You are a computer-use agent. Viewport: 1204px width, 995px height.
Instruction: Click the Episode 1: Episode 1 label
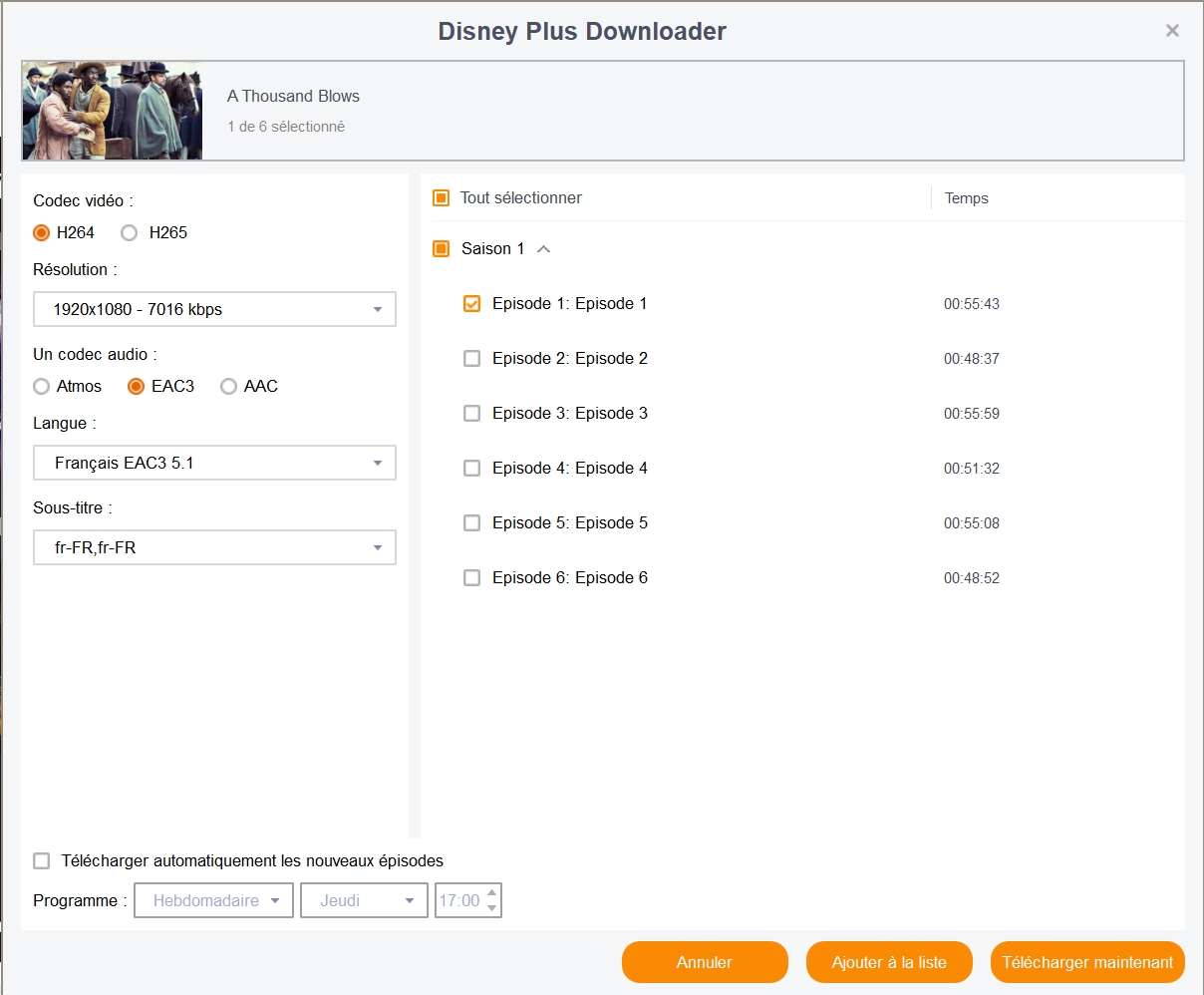[570, 303]
